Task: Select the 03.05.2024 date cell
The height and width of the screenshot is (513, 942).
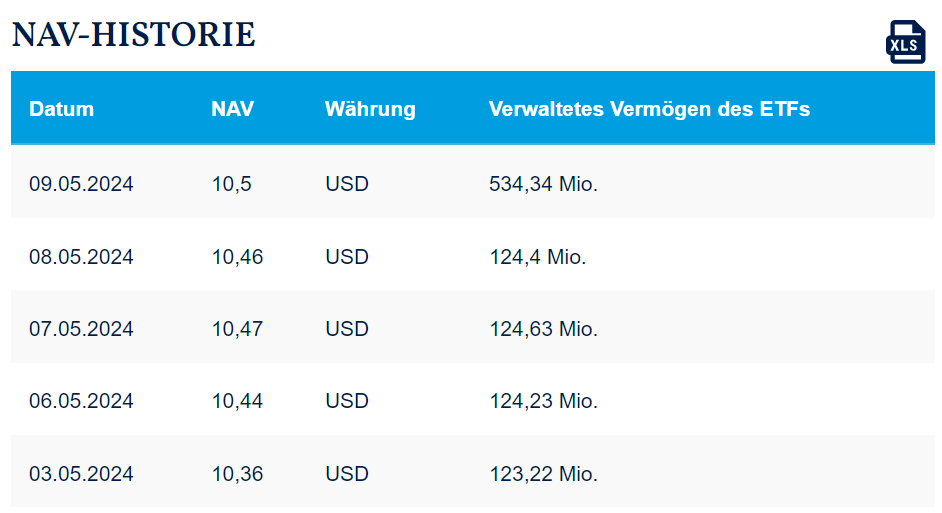Action: pyautogui.click(x=81, y=474)
